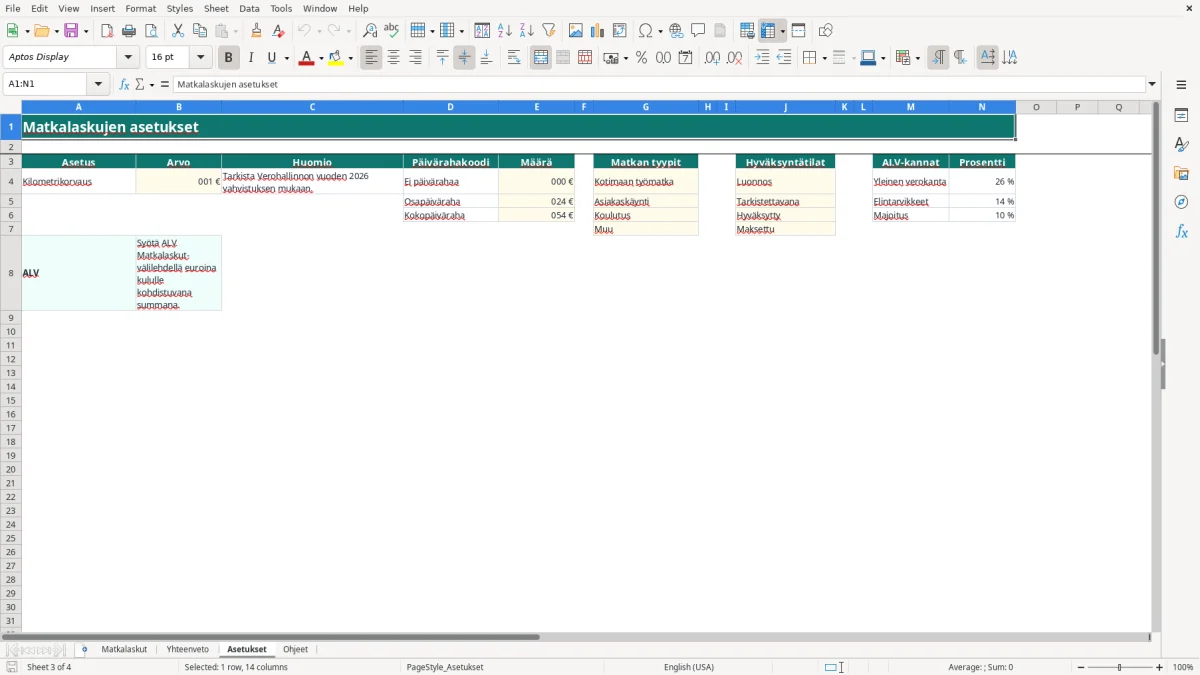Click the zoom slider handle
The height and width of the screenshot is (675, 1200).
(1119, 667)
